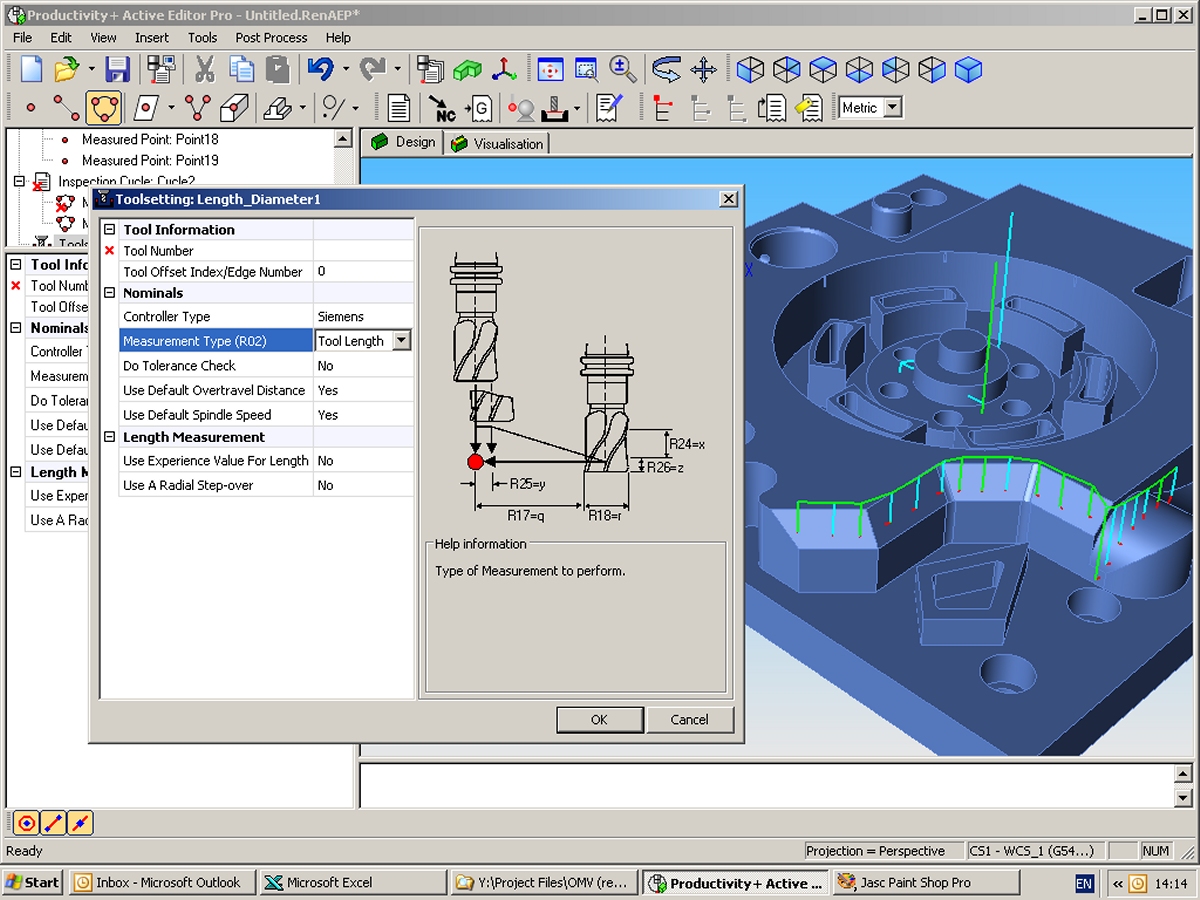Select the measured circle tool
This screenshot has height=900, width=1200.
[103, 108]
